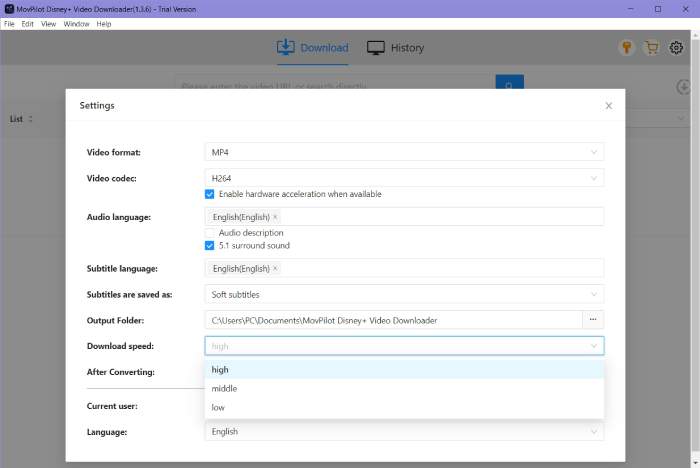
Task: Click the List sort arrows
Action: click(x=30, y=119)
